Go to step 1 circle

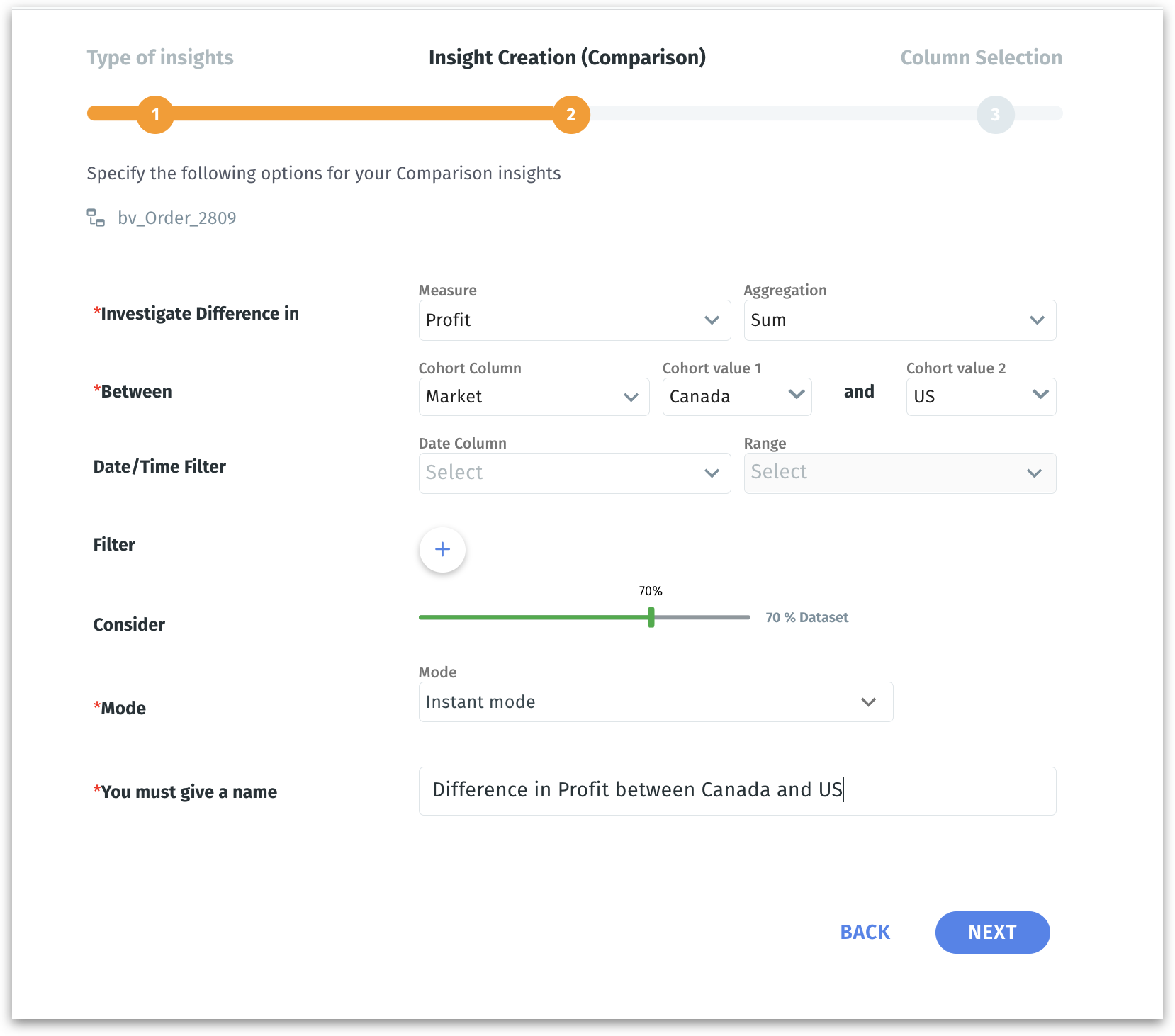coord(155,114)
